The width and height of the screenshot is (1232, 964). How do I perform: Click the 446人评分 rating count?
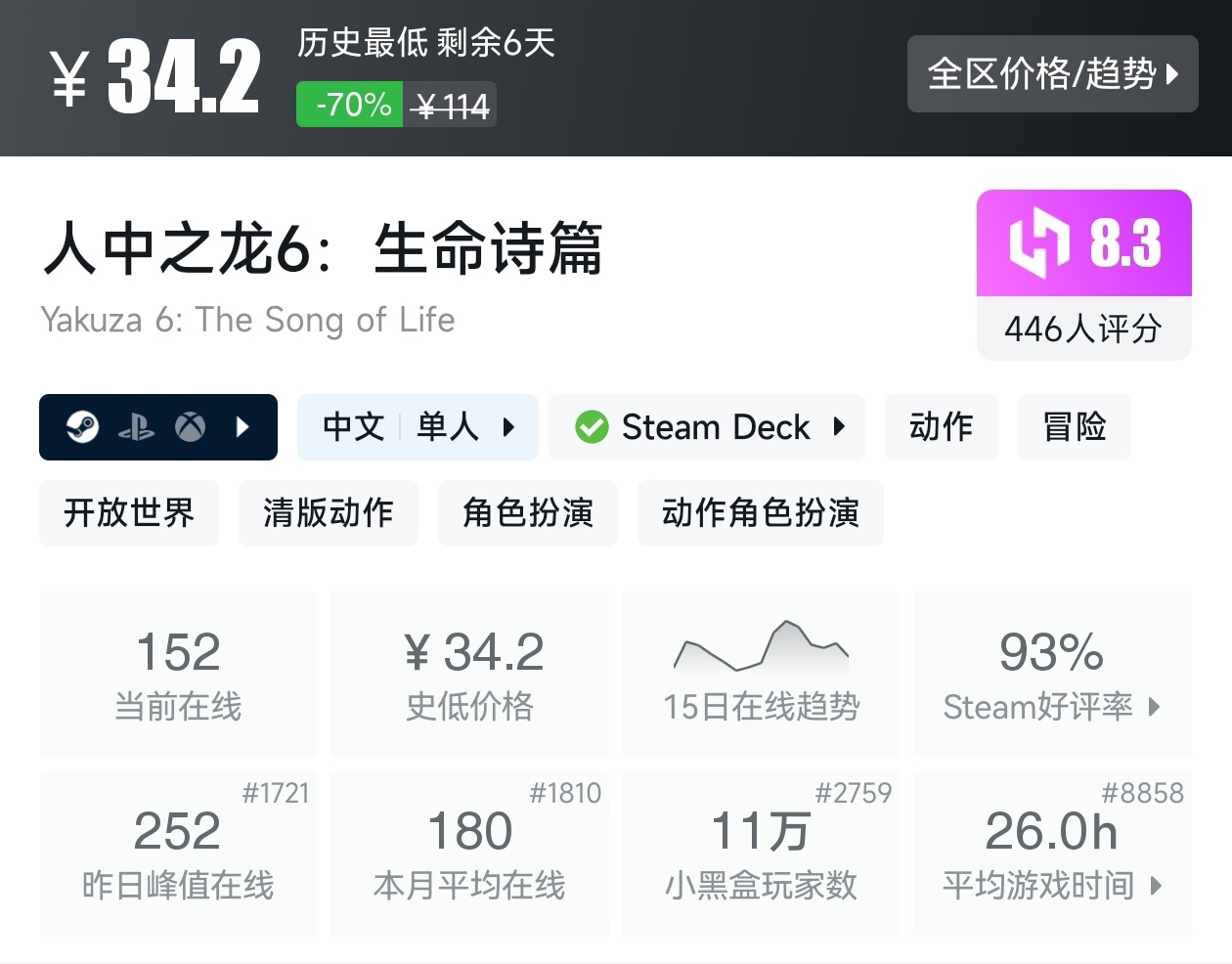tap(1083, 329)
